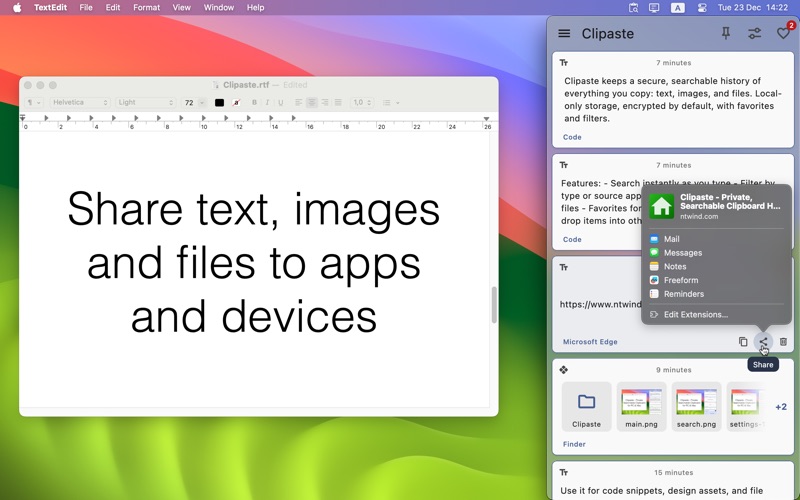The height and width of the screenshot is (500, 800).
Task: Open the Apple menu
Action: click(17, 7)
